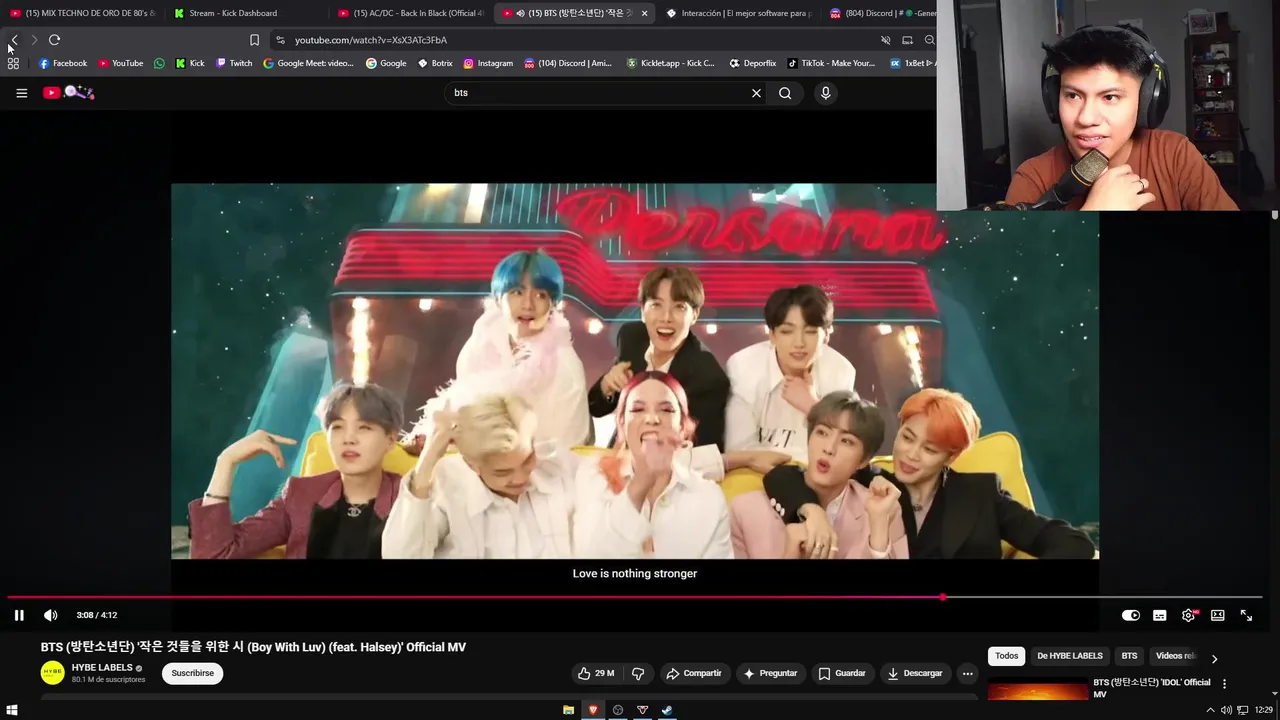Open more actions three-dot menu

[x=967, y=673]
